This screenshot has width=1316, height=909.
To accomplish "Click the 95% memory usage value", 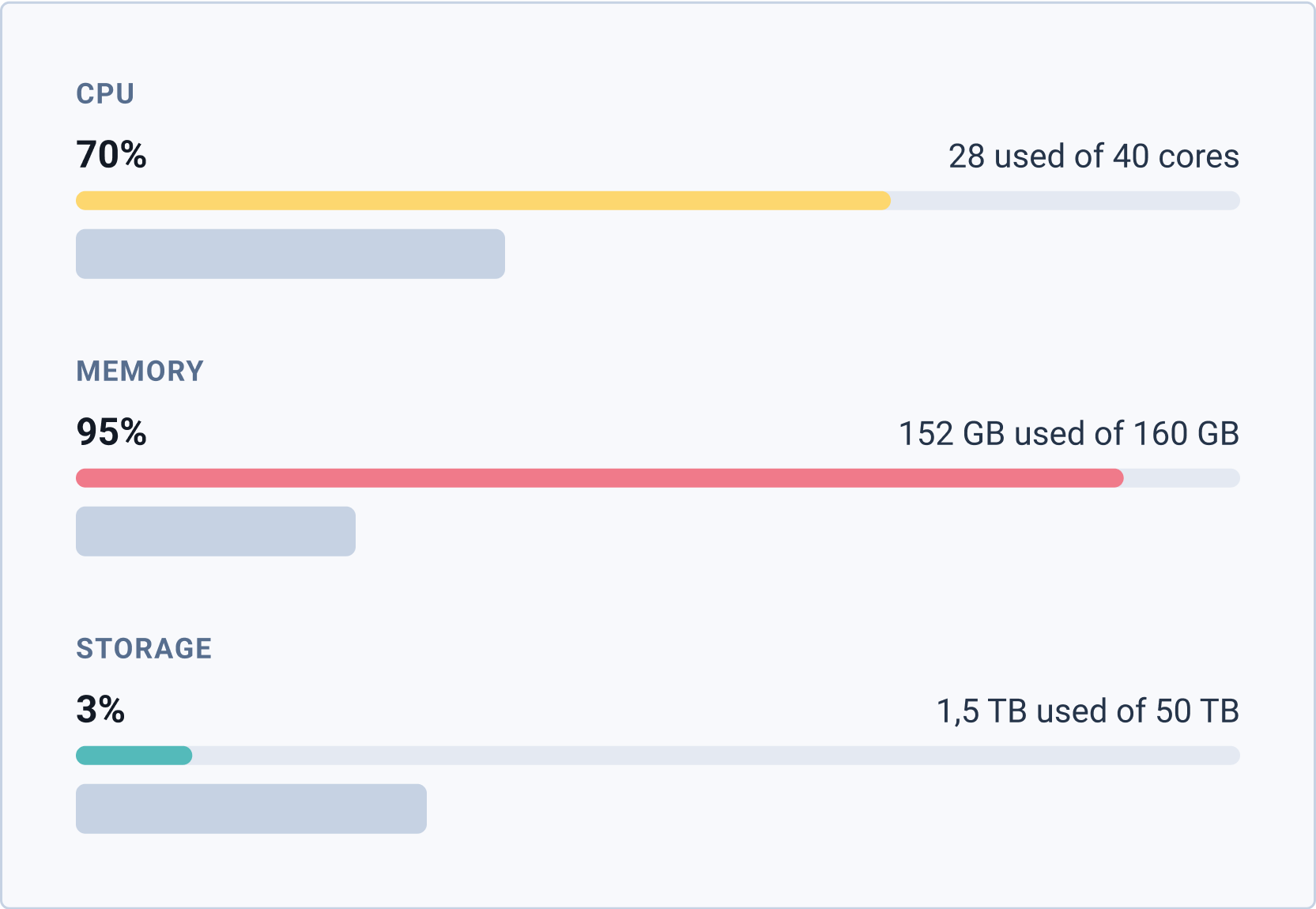I will 111,432.
